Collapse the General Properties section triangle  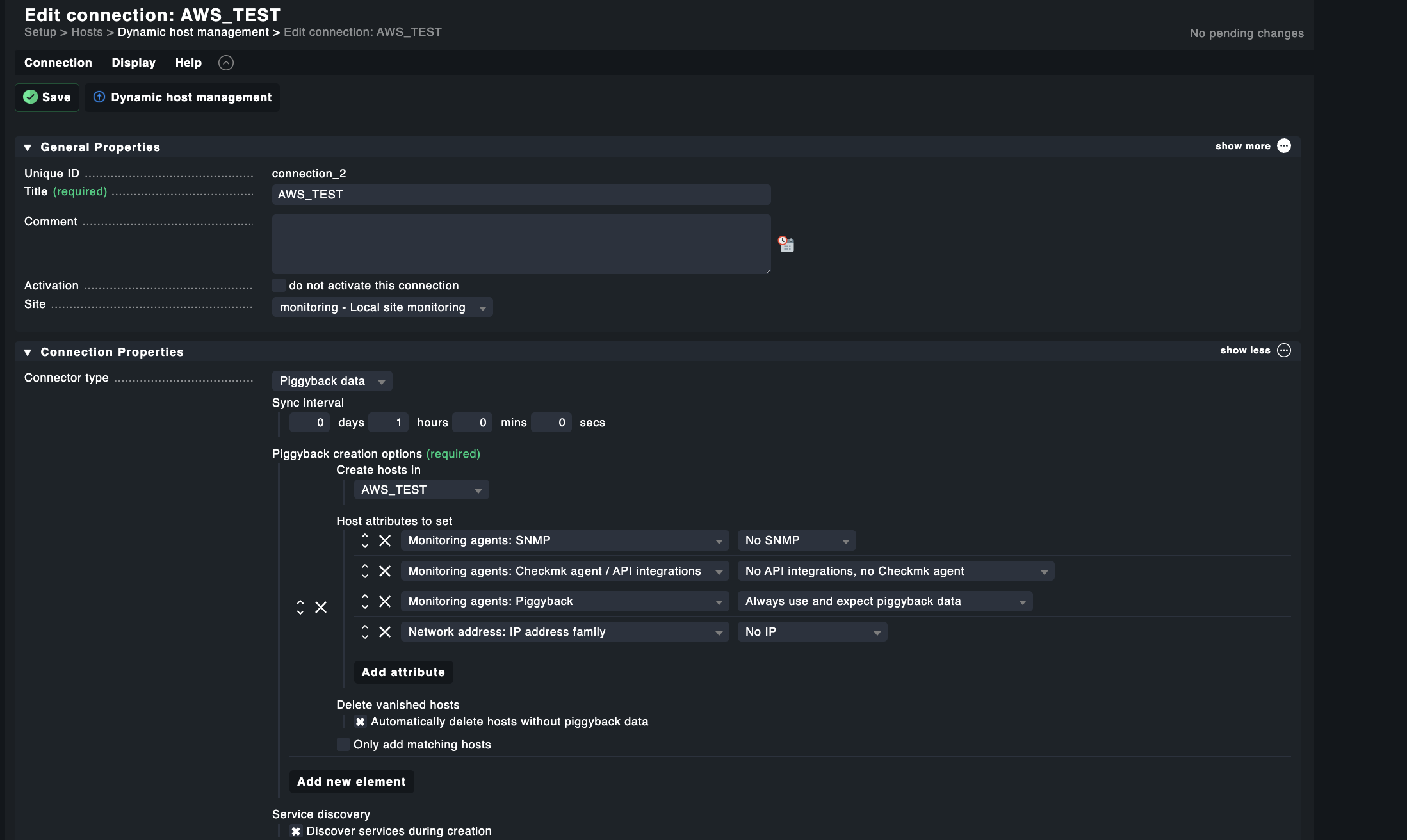(28, 147)
